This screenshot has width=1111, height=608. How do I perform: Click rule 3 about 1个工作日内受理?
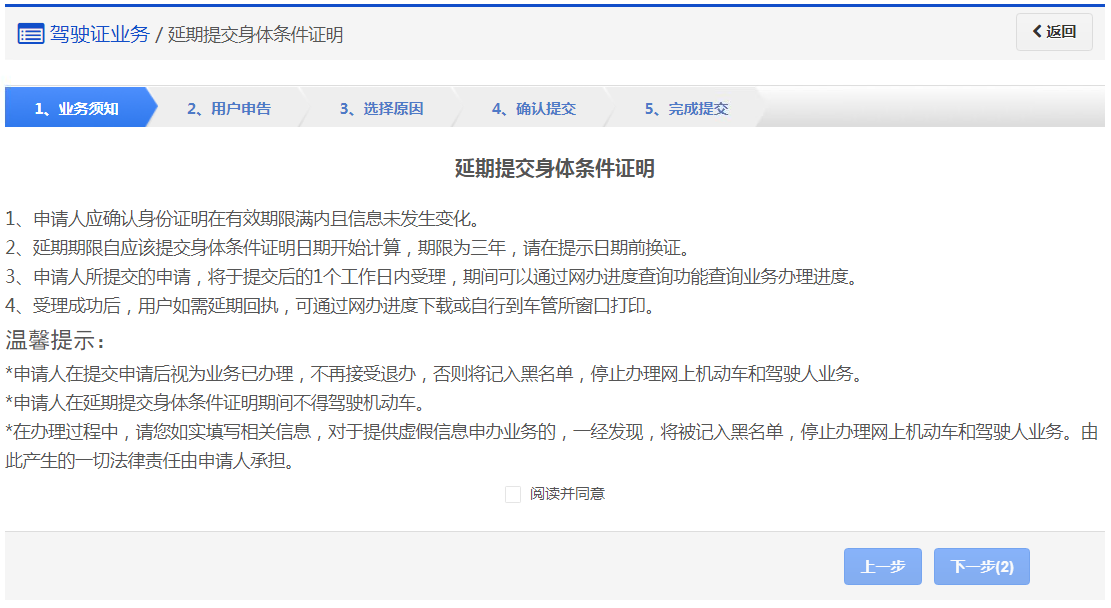tap(431, 277)
